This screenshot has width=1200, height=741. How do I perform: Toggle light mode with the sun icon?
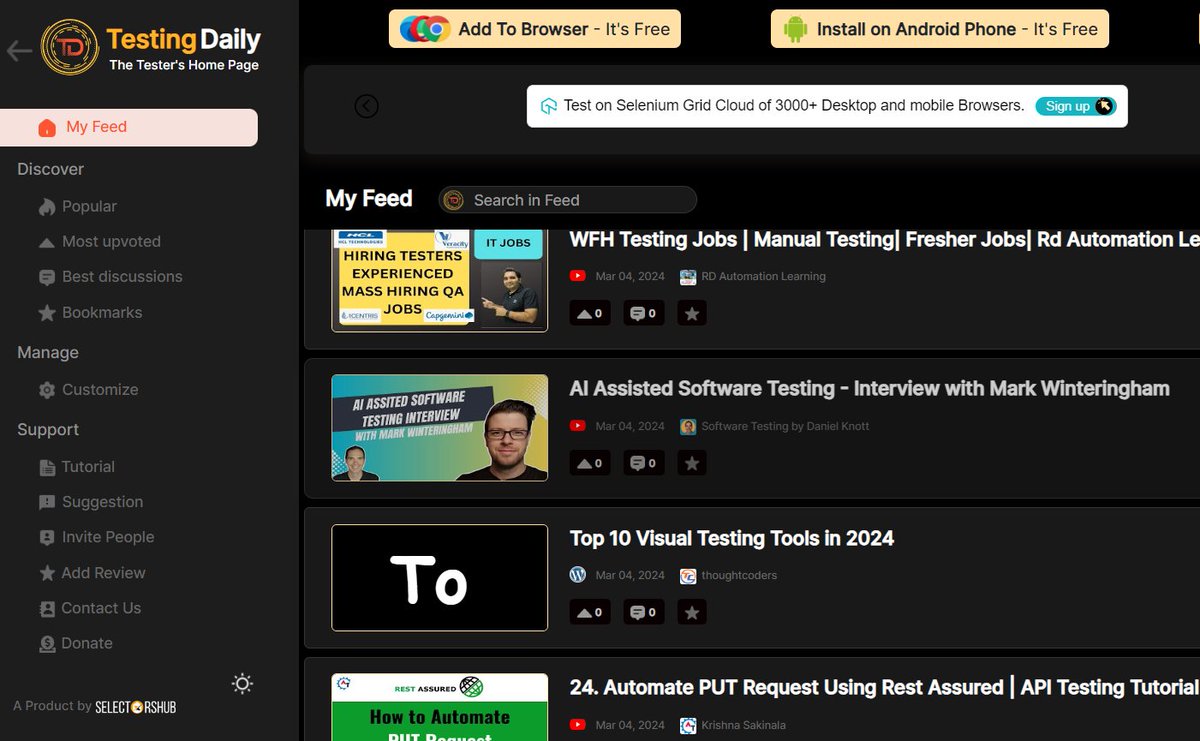click(x=241, y=683)
